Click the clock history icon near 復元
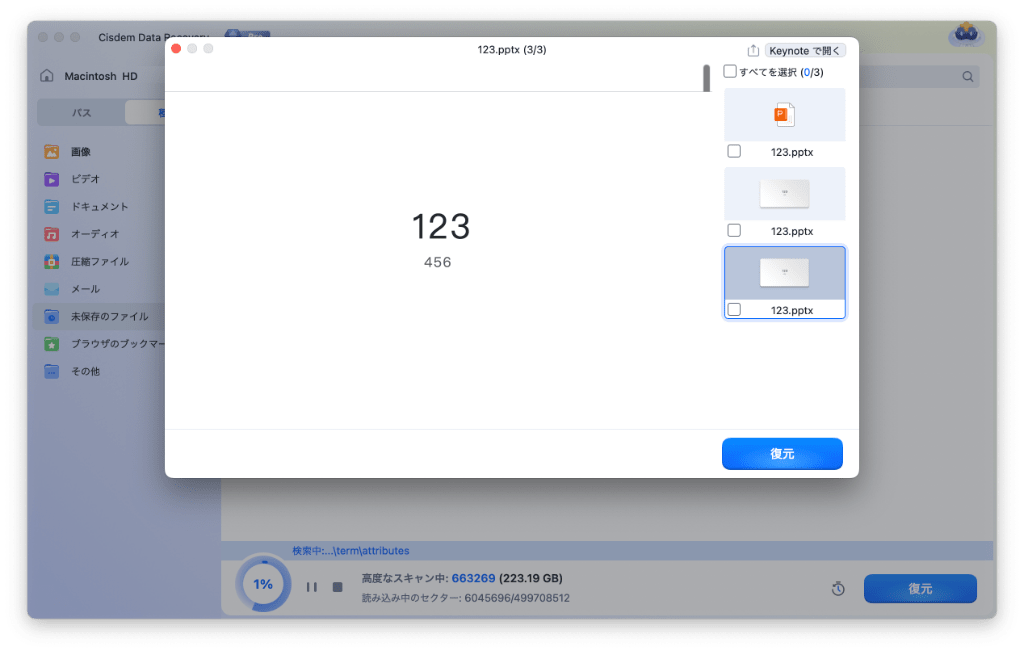Viewport: 1024px width, 652px height. [838, 589]
